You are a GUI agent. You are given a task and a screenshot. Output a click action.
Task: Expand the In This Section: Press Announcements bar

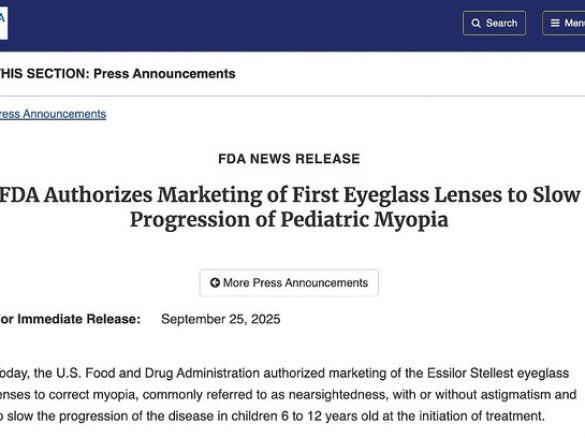(x=292, y=73)
